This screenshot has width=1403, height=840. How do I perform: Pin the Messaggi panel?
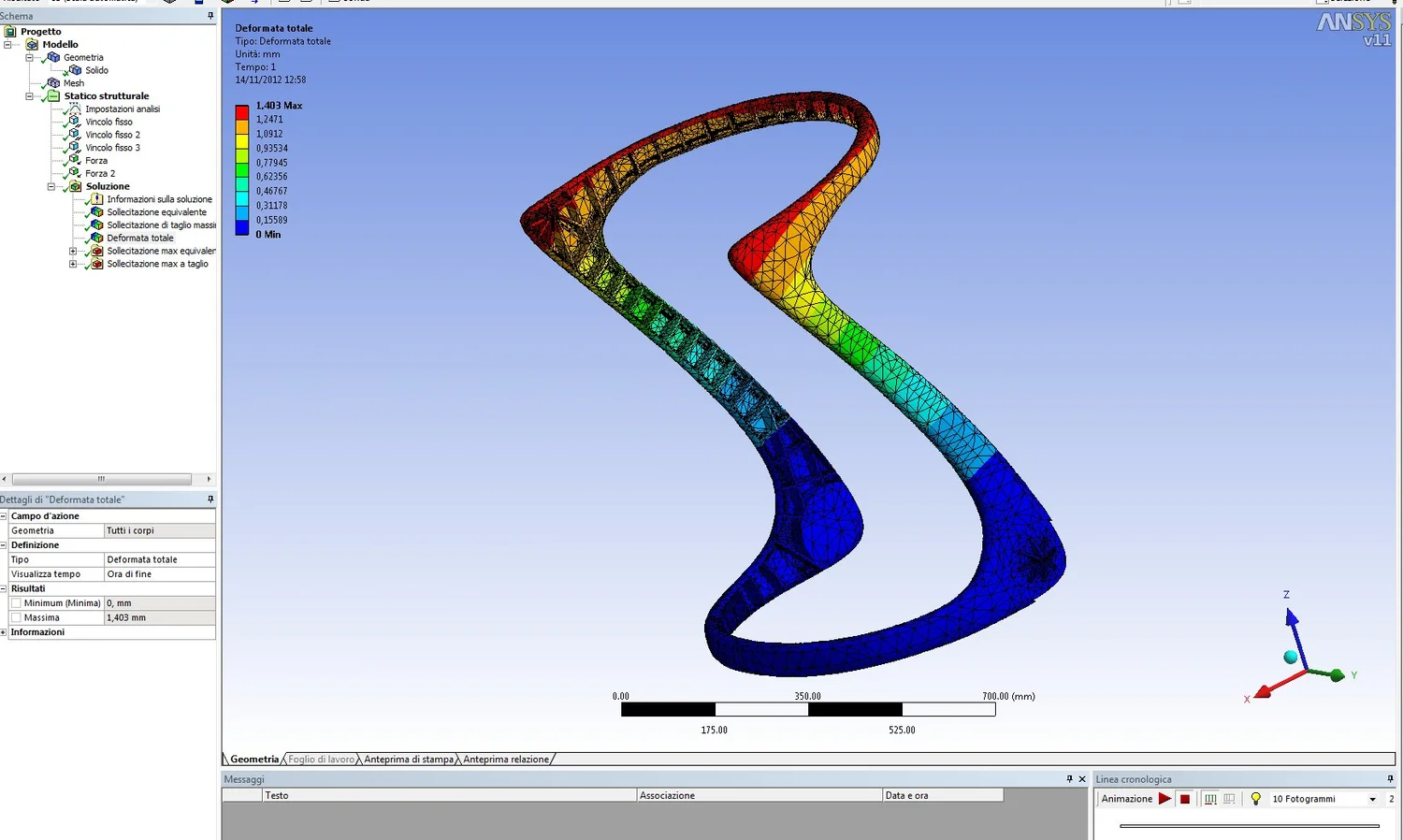pyautogui.click(x=1070, y=778)
